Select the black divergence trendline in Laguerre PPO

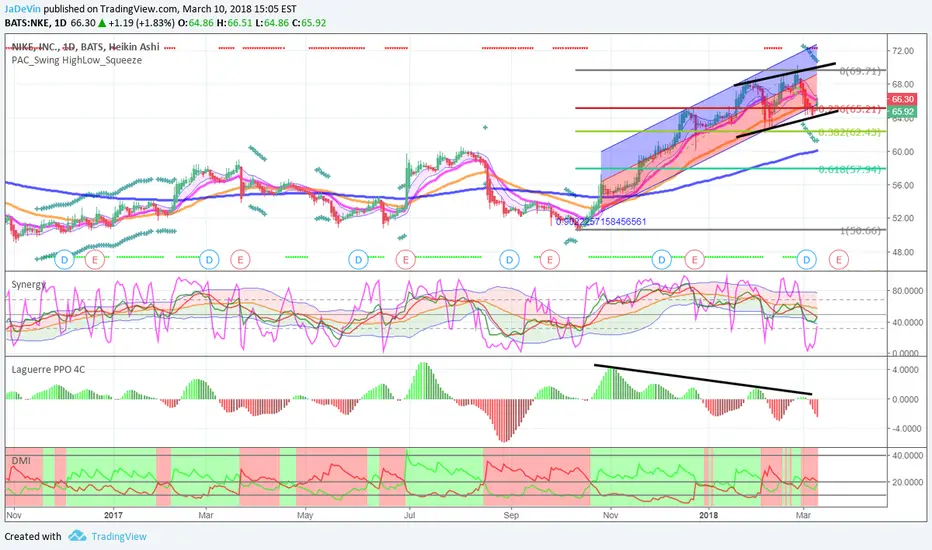703,379
